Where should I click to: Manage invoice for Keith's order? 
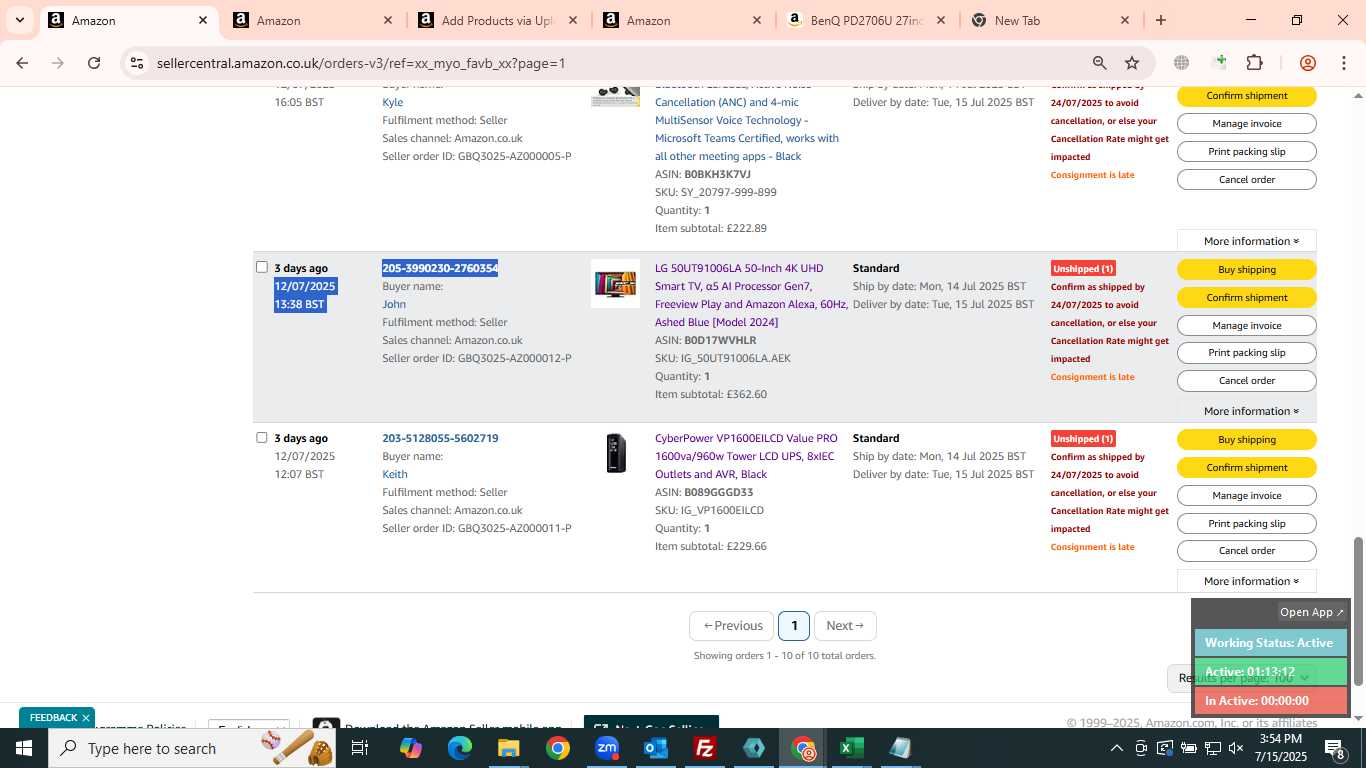point(1247,495)
